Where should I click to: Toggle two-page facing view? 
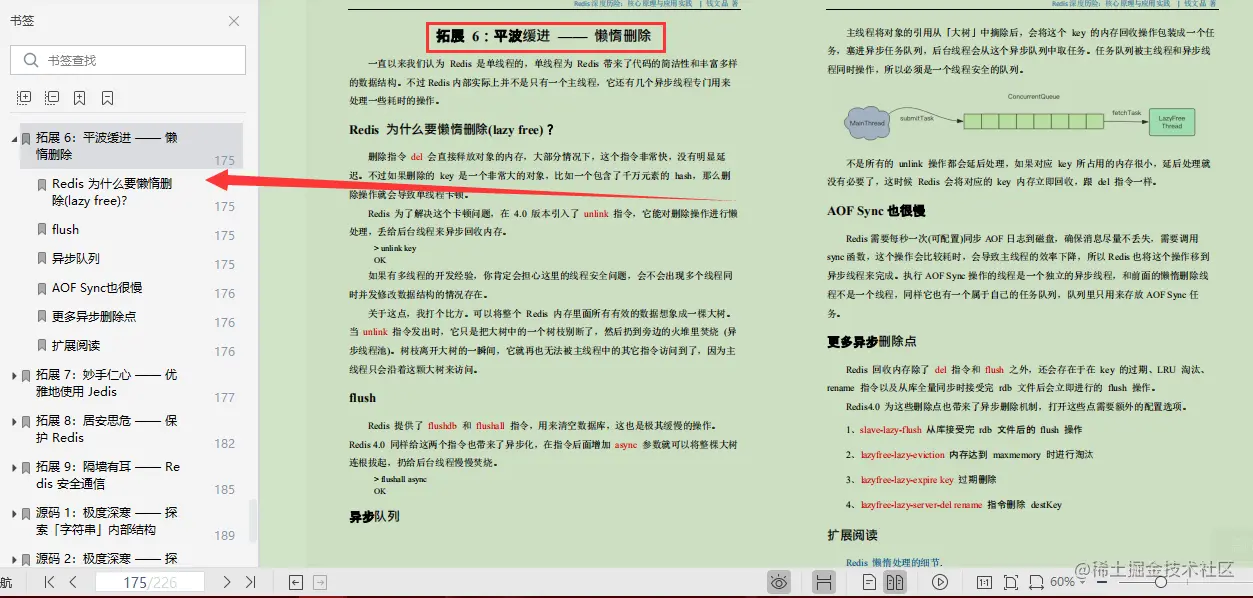point(893,581)
